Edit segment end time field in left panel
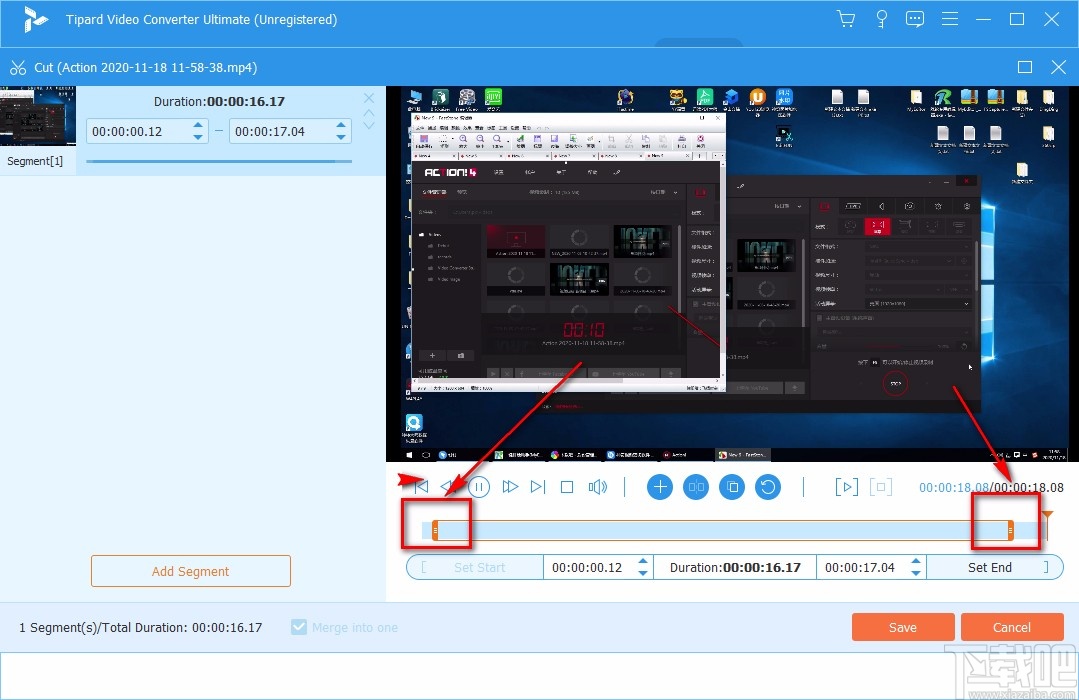Image resolution: width=1079 pixels, height=700 pixels. tap(281, 131)
